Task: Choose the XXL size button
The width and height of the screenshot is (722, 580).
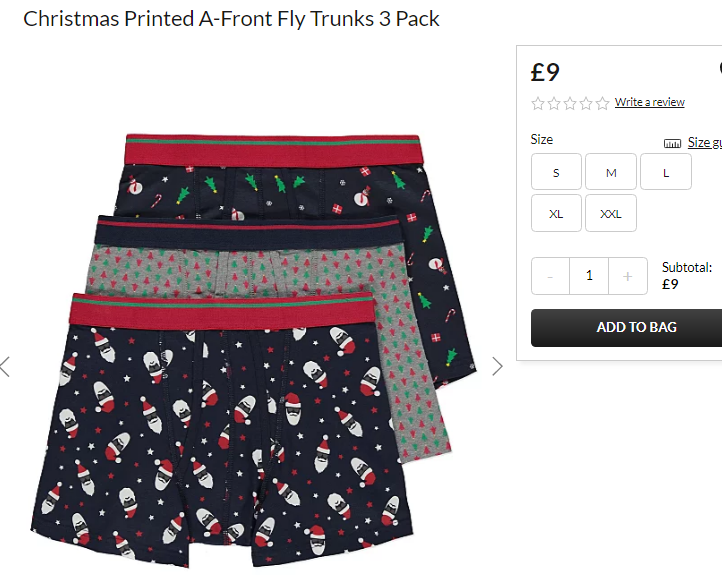Action: click(611, 213)
